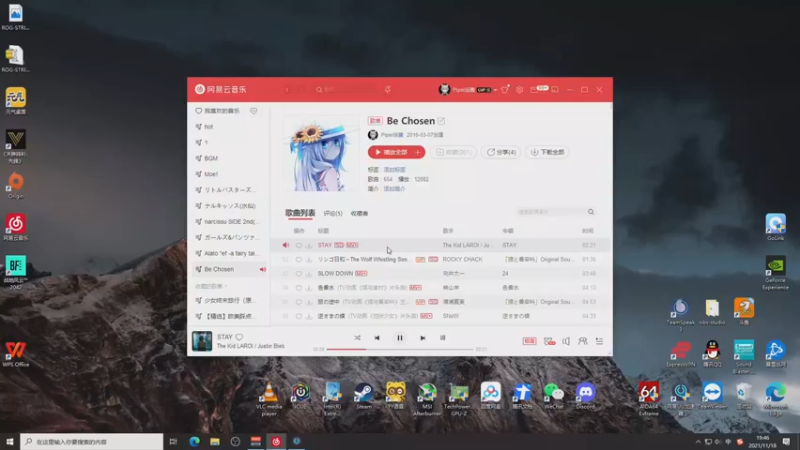Open the now playing album cover thumbnail
The height and width of the screenshot is (450, 800).
click(202, 341)
